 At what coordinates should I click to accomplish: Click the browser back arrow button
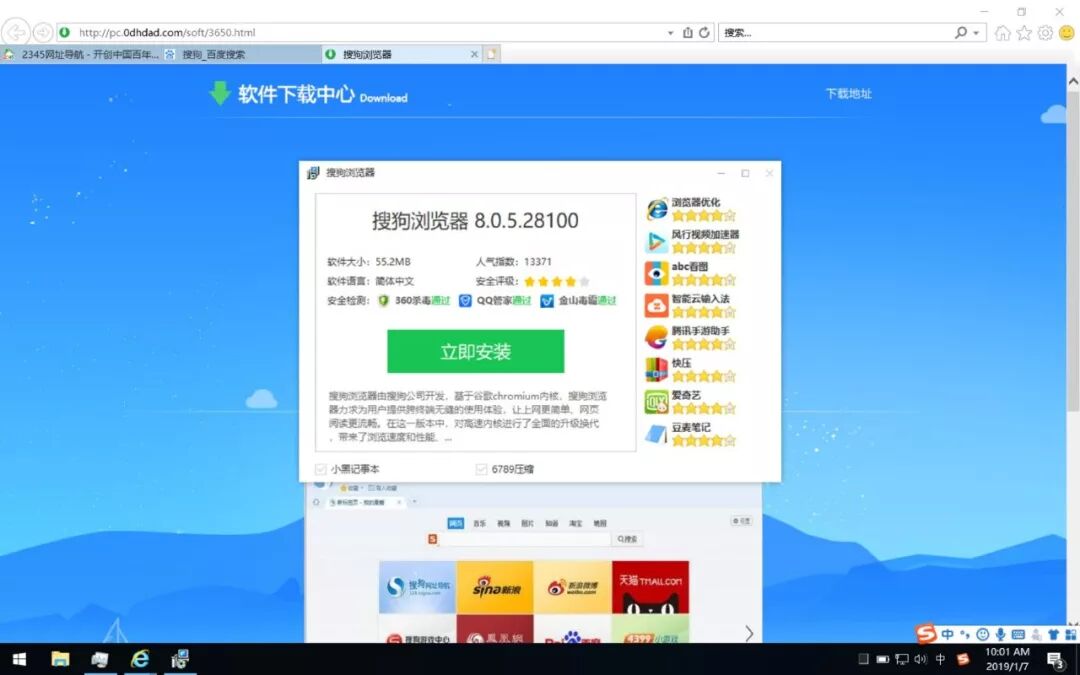[15, 32]
